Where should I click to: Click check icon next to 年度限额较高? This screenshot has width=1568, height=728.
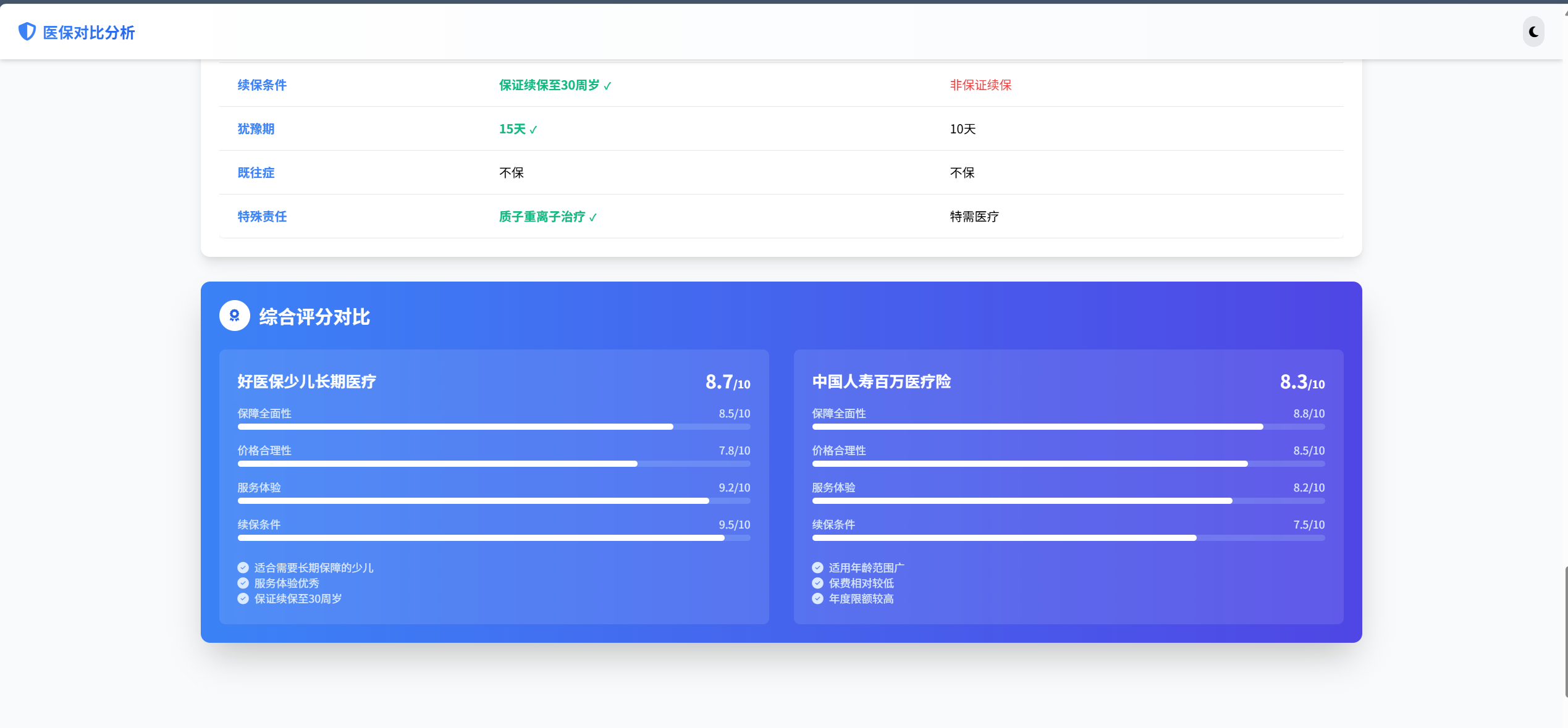(x=817, y=598)
